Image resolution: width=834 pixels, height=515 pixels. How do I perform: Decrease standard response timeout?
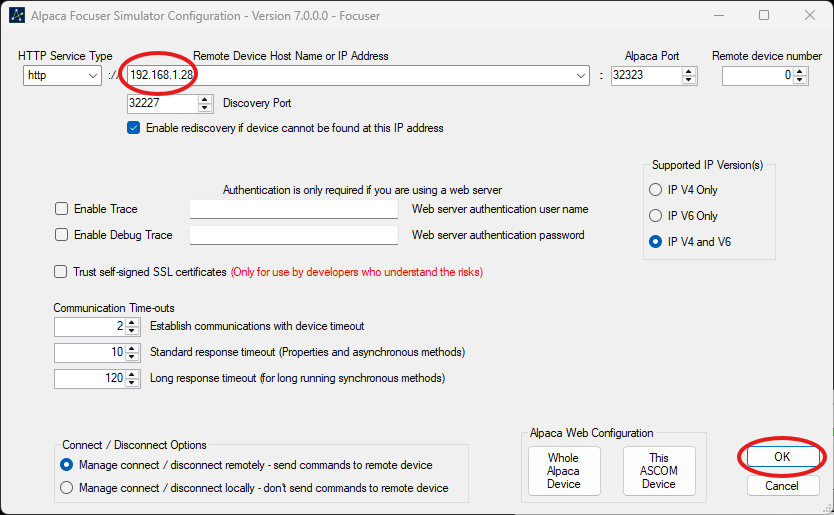(132, 356)
